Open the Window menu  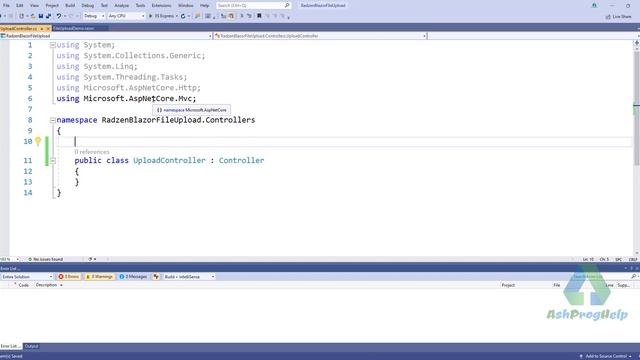[x=186, y=5]
